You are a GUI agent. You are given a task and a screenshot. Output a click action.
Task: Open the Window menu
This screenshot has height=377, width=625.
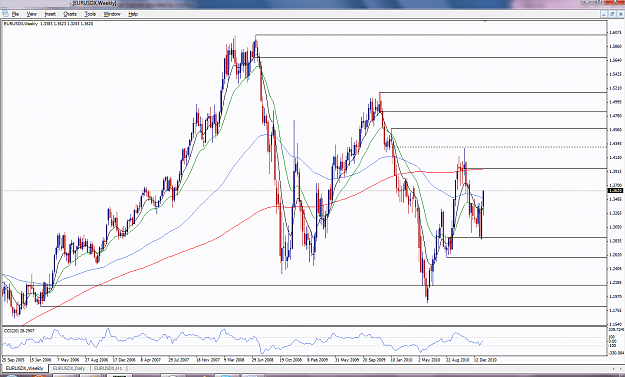point(112,14)
